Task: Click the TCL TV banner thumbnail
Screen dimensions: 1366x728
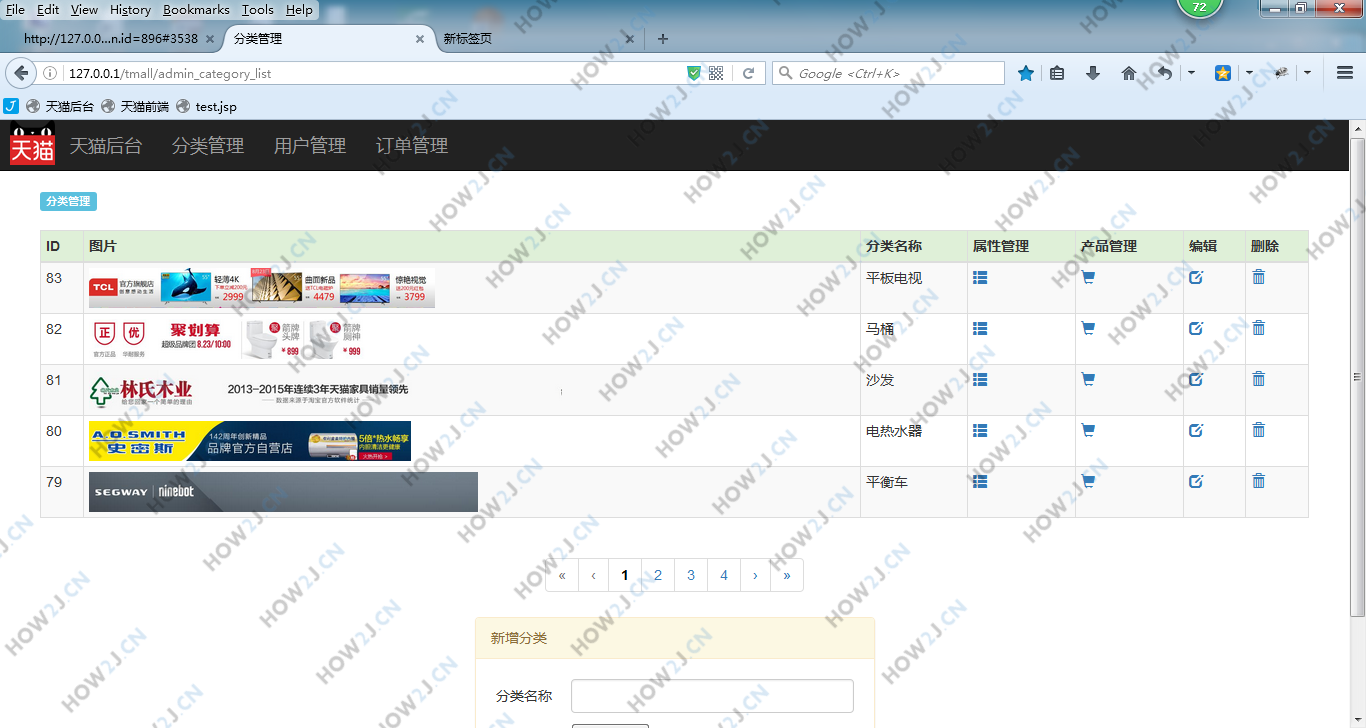Action: [x=262, y=288]
